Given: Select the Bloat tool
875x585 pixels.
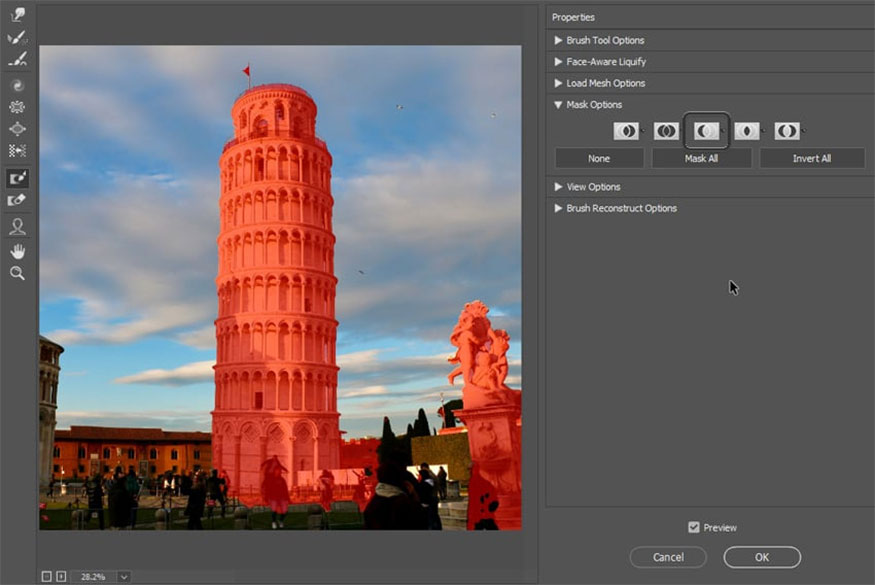Looking at the screenshot, I should tap(17, 129).
